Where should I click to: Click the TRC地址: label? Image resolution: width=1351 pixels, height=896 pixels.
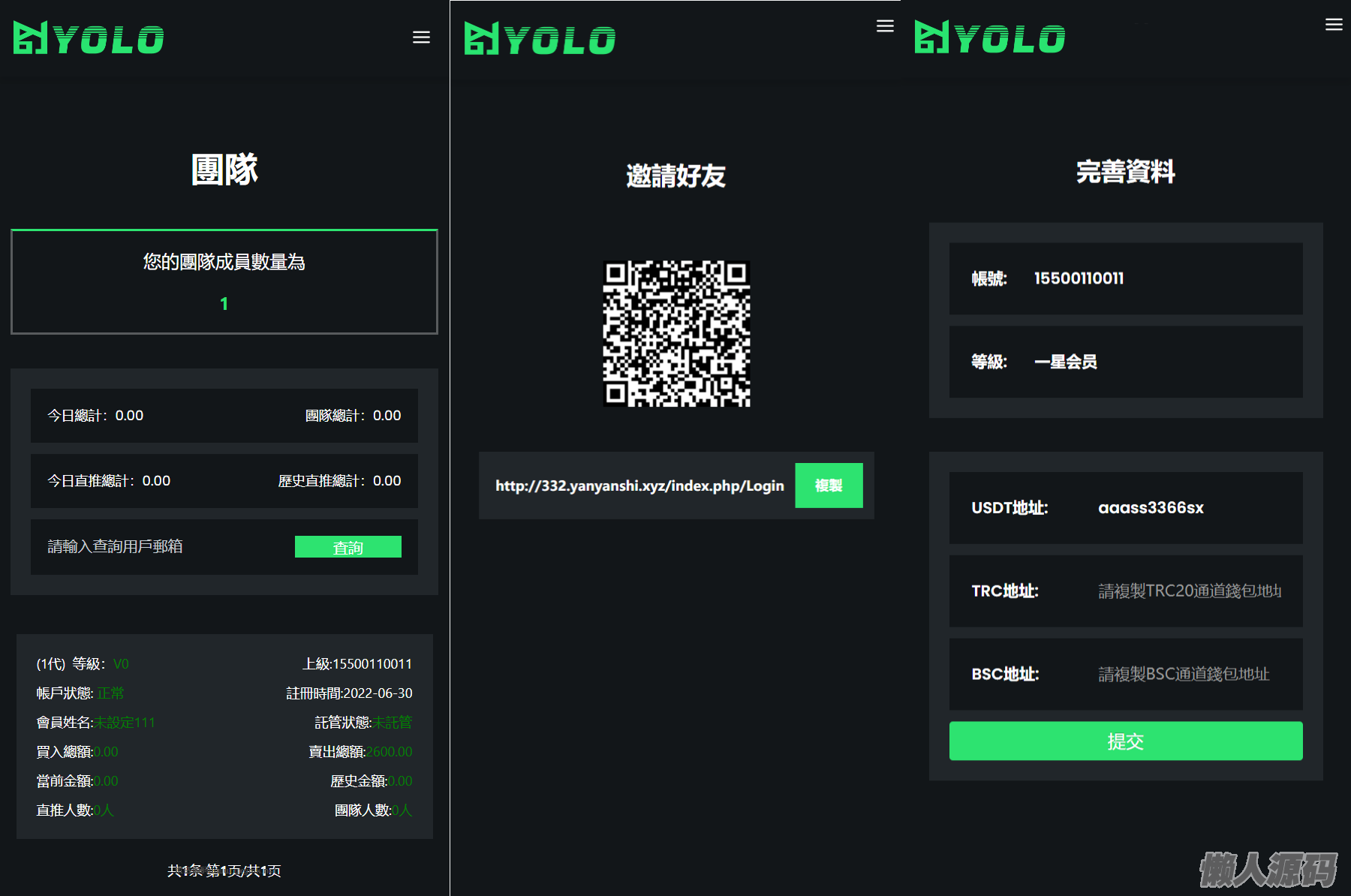click(x=1005, y=591)
